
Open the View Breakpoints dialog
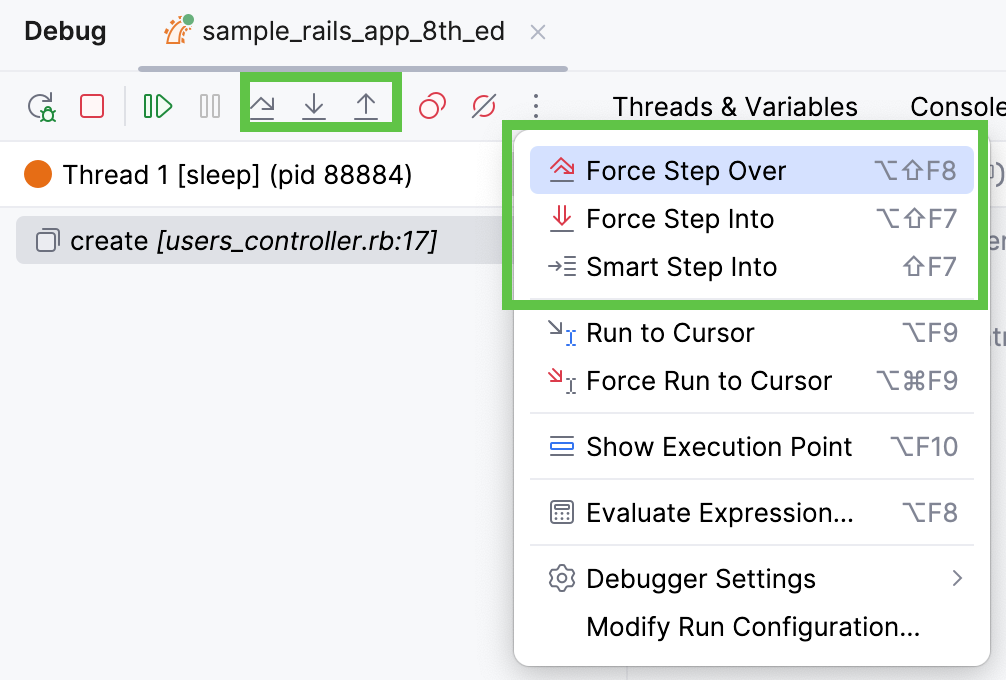click(432, 106)
